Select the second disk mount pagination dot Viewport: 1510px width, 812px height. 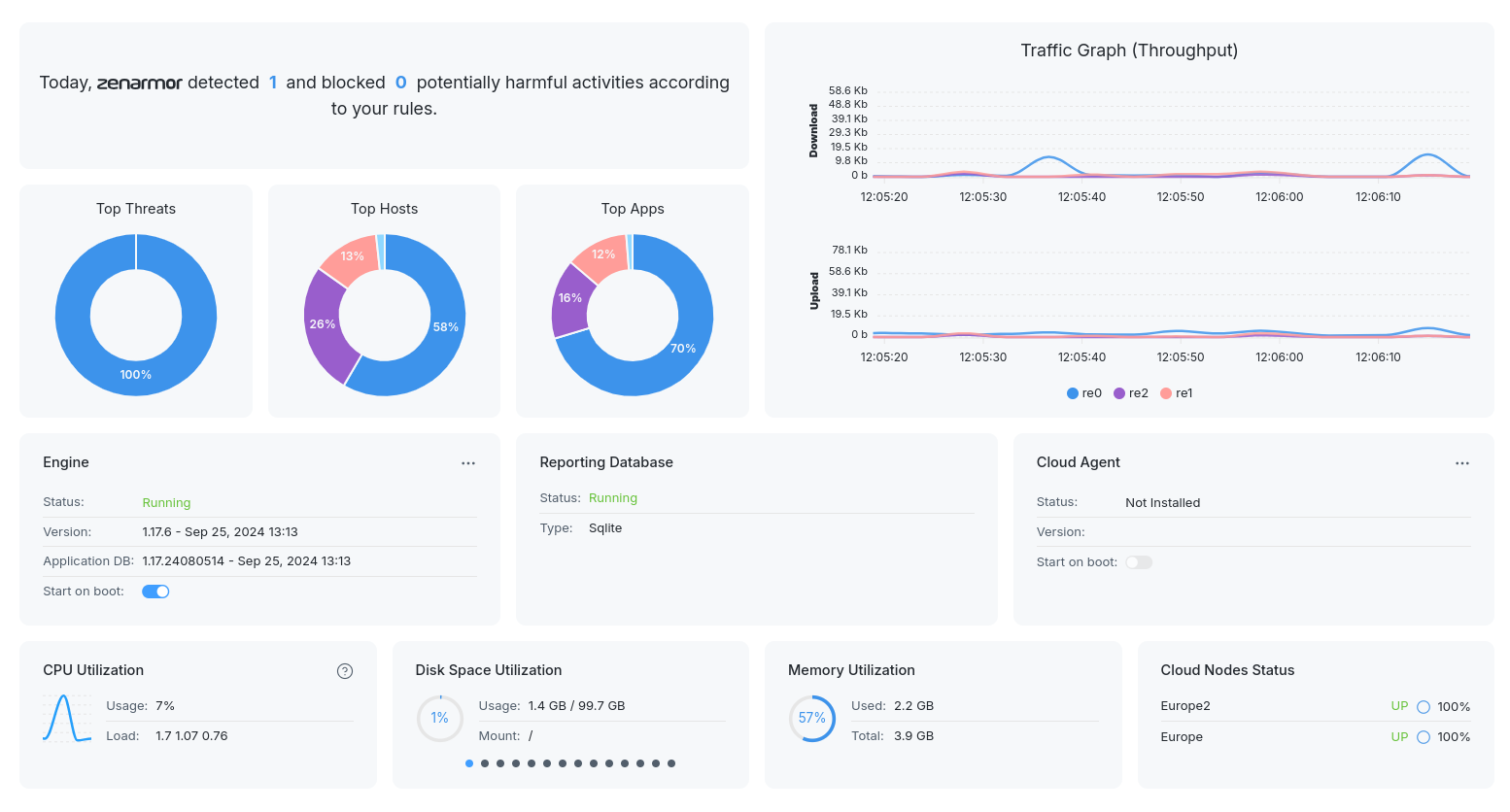point(485,763)
